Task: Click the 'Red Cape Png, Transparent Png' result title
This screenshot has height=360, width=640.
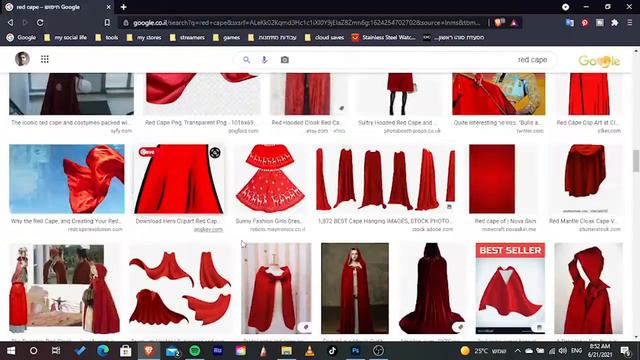Action: [200, 122]
